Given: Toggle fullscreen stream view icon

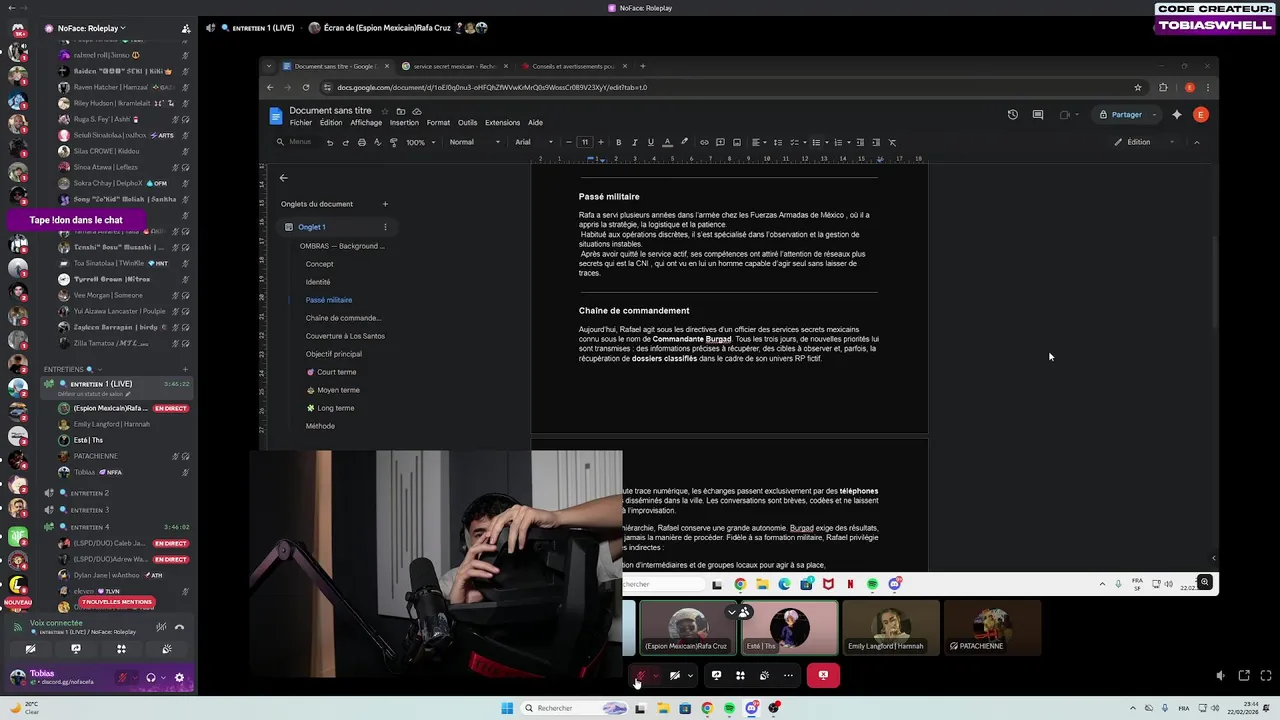Looking at the screenshot, I should pos(1266,676).
